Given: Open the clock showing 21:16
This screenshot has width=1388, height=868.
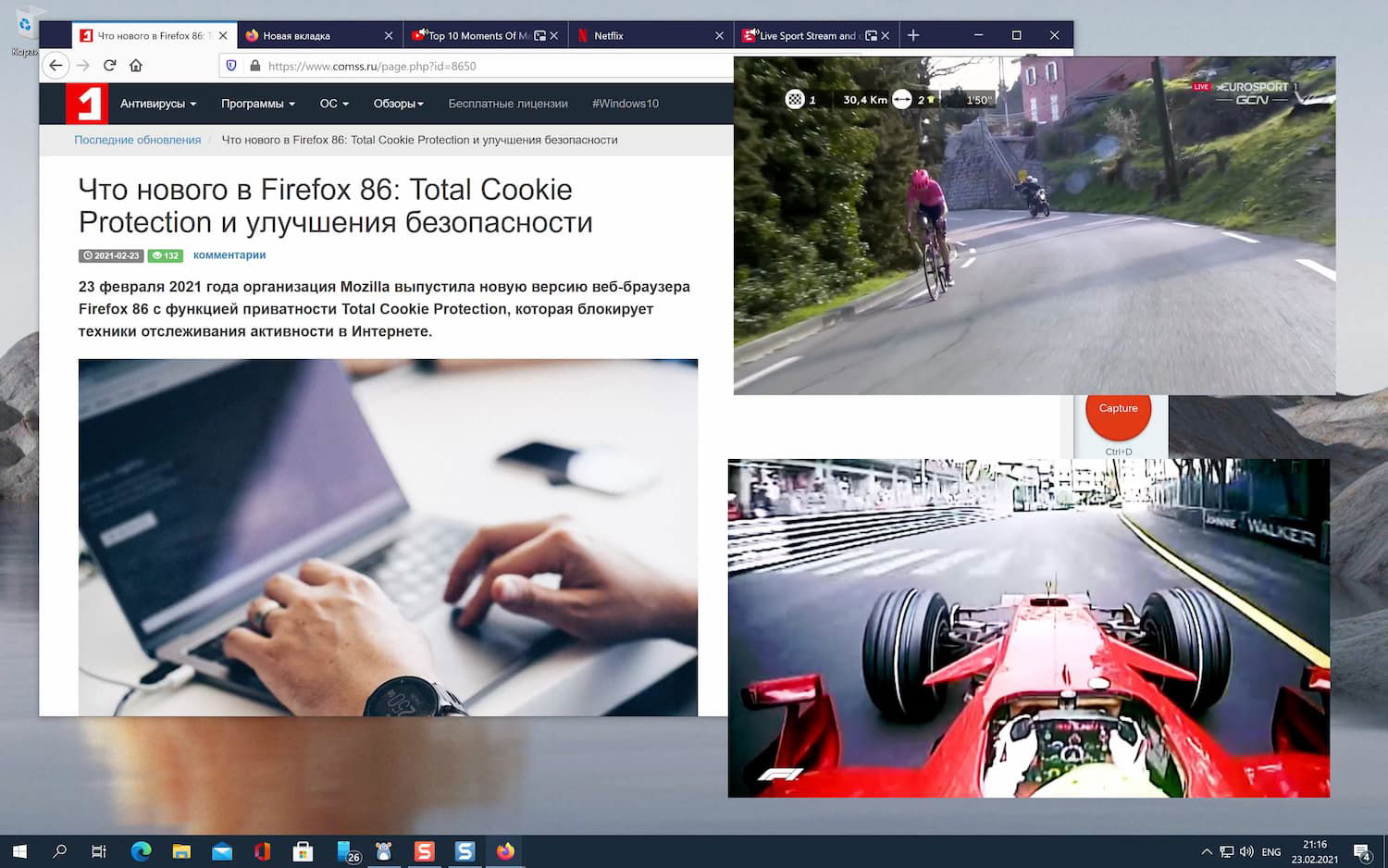Looking at the screenshot, I should (x=1315, y=851).
